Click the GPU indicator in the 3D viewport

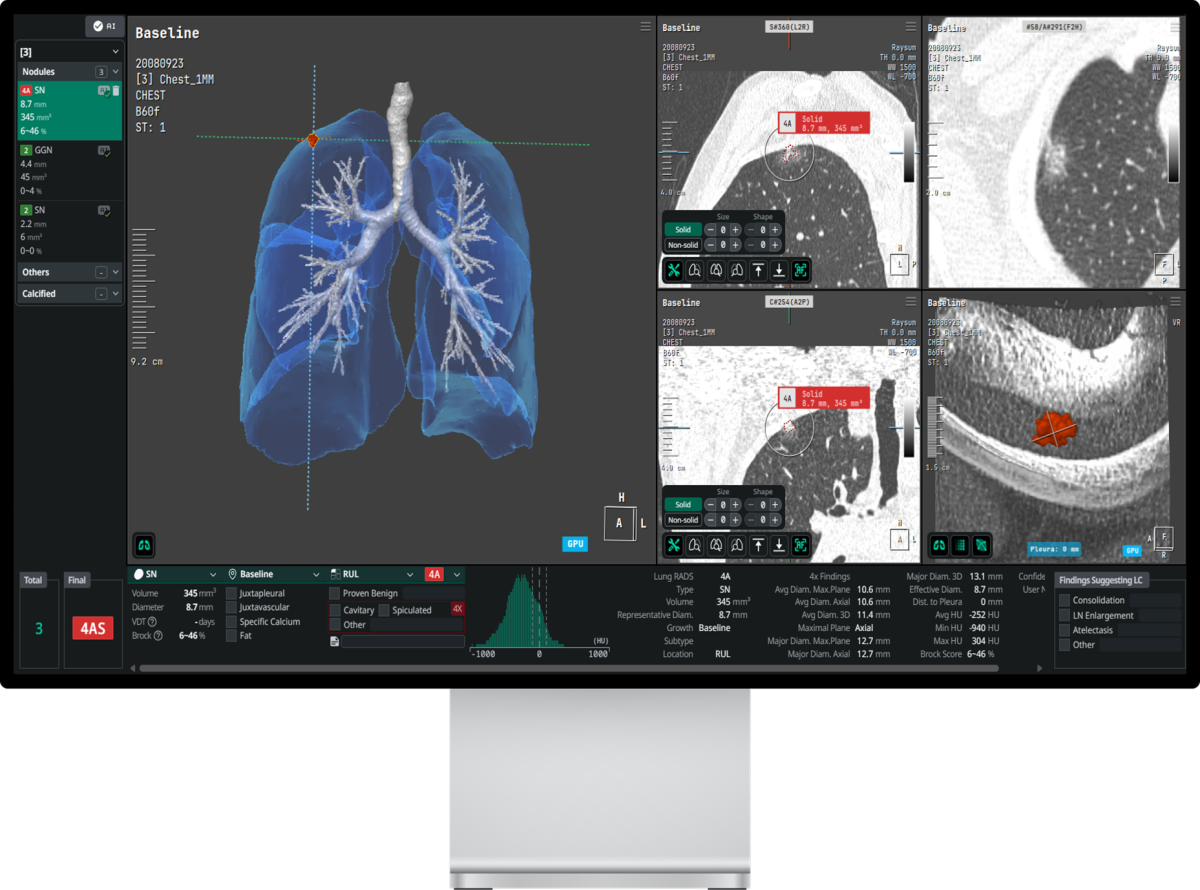(x=575, y=543)
